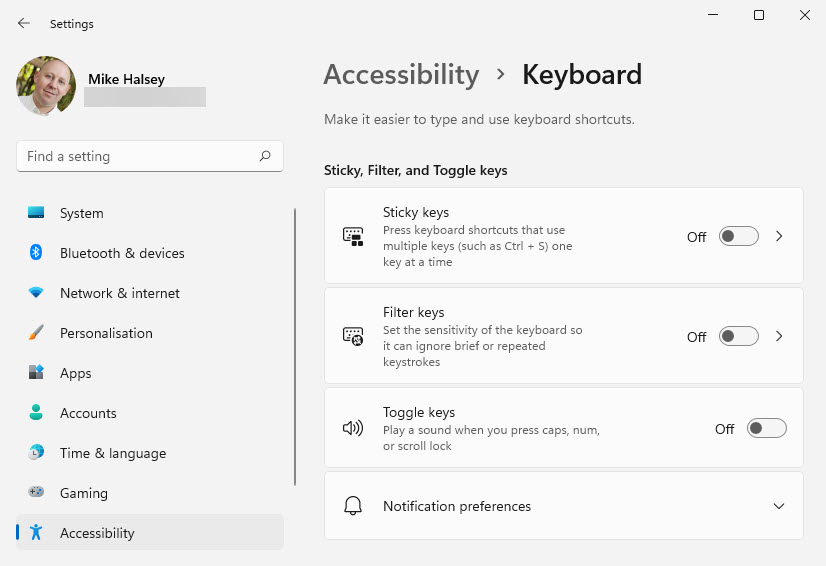Click the System monitor icon

(36, 213)
